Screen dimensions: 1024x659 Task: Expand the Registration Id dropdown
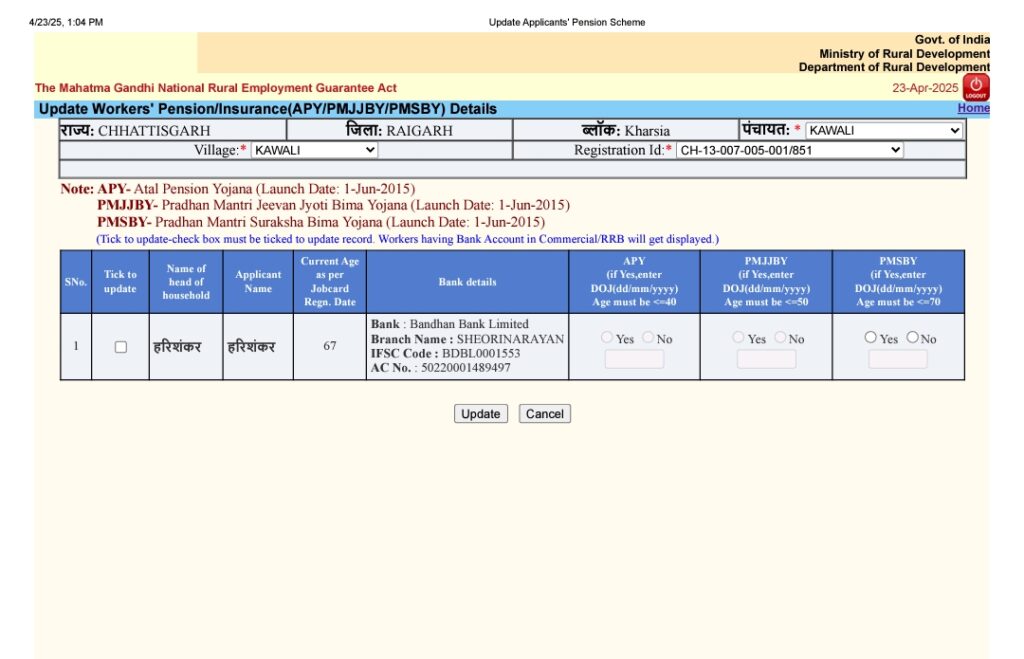[789, 150]
